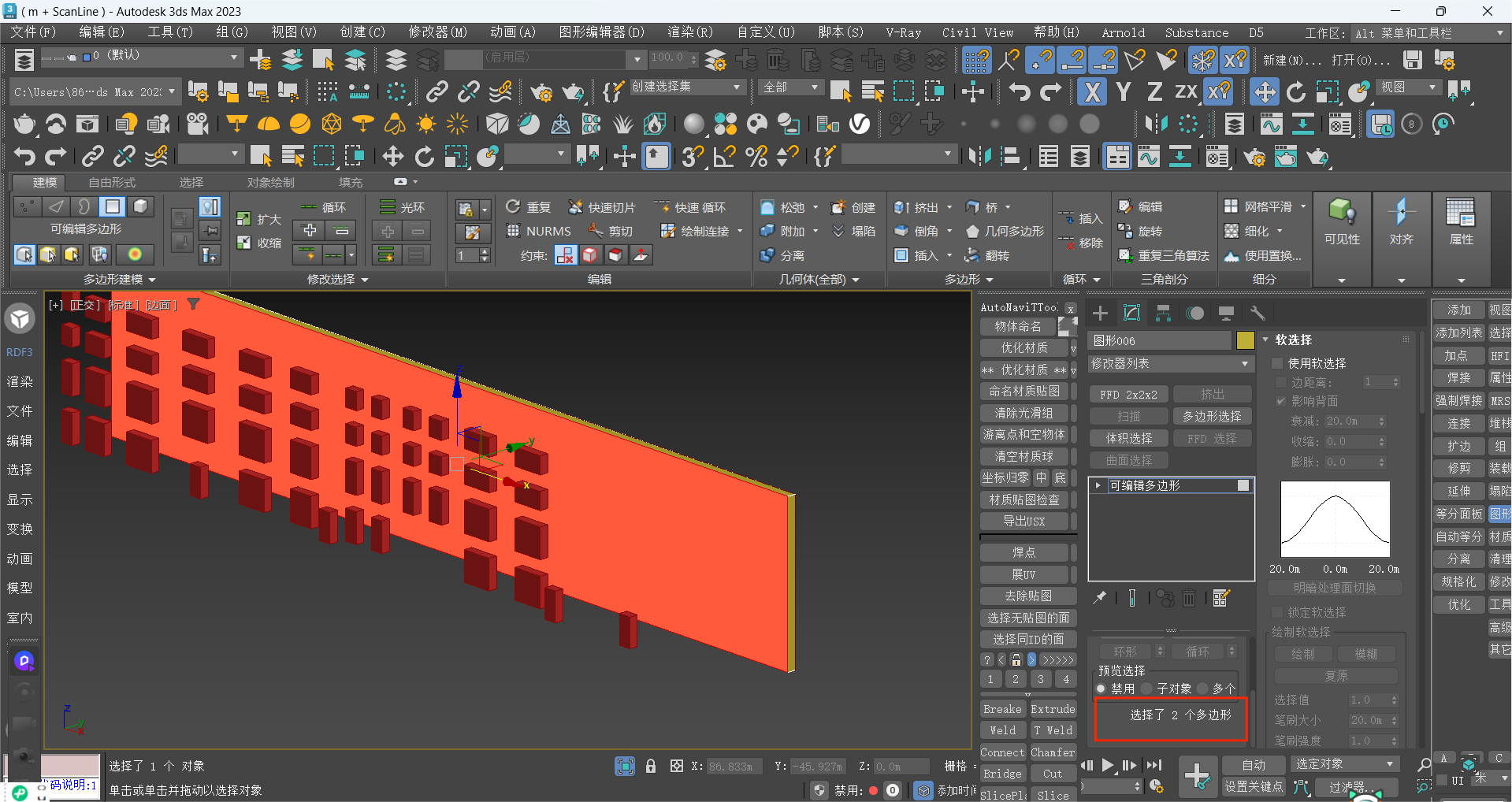Open the V-Ray menu

903,32
